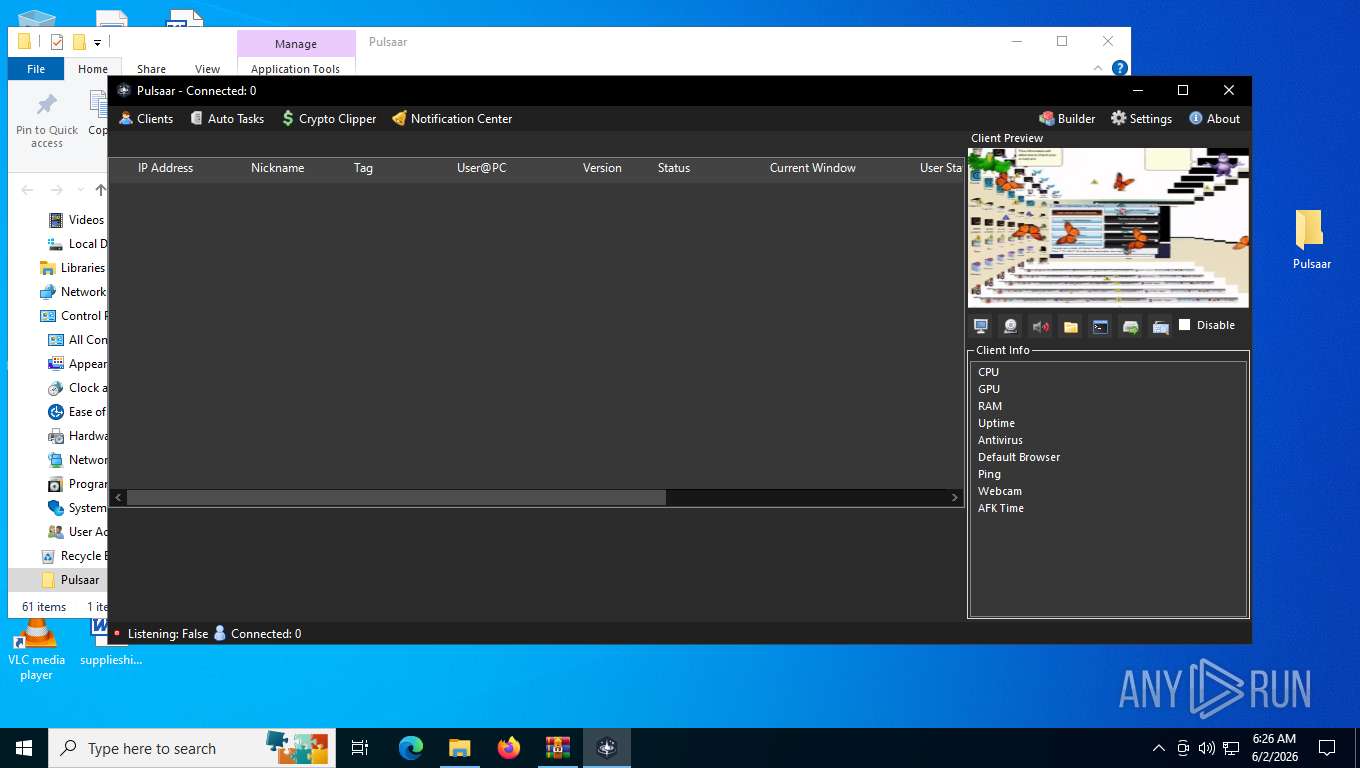Open Task View on the taskbar
This screenshot has width=1360, height=768.
point(360,748)
